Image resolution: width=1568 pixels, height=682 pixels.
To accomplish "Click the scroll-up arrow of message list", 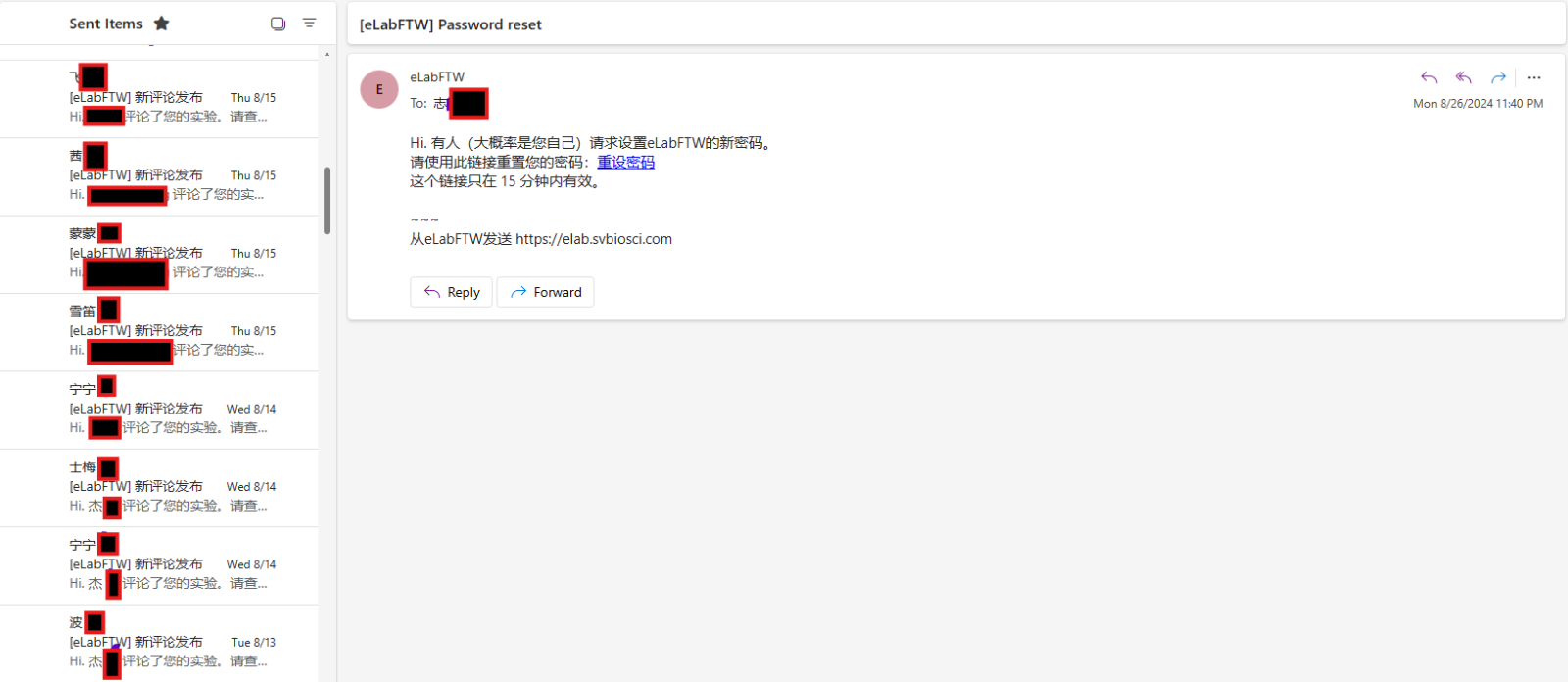I will point(327,54).
